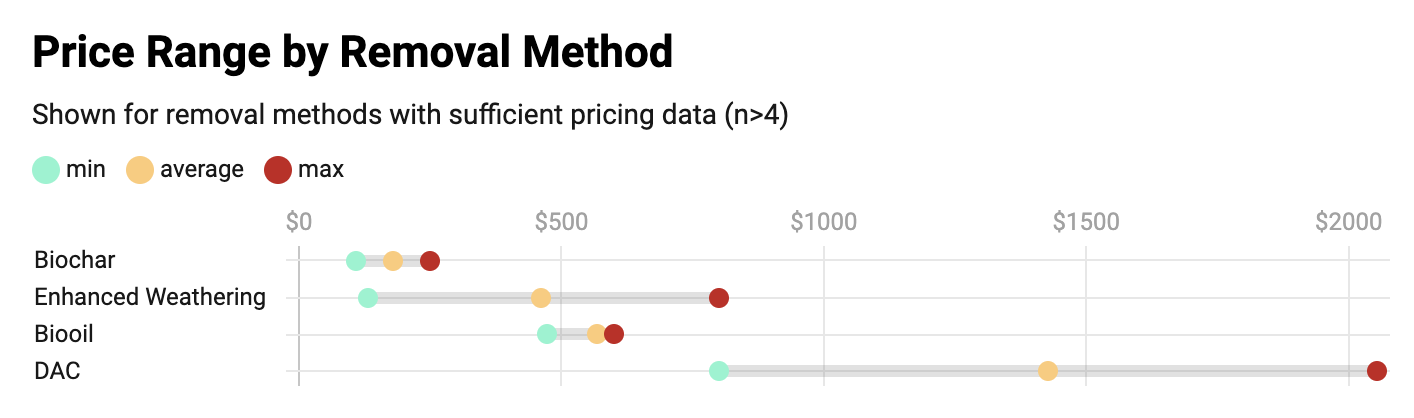Select the DAC minimum price dot
The height and width of the screenshot is (418, 1414).
pos(719,371)
